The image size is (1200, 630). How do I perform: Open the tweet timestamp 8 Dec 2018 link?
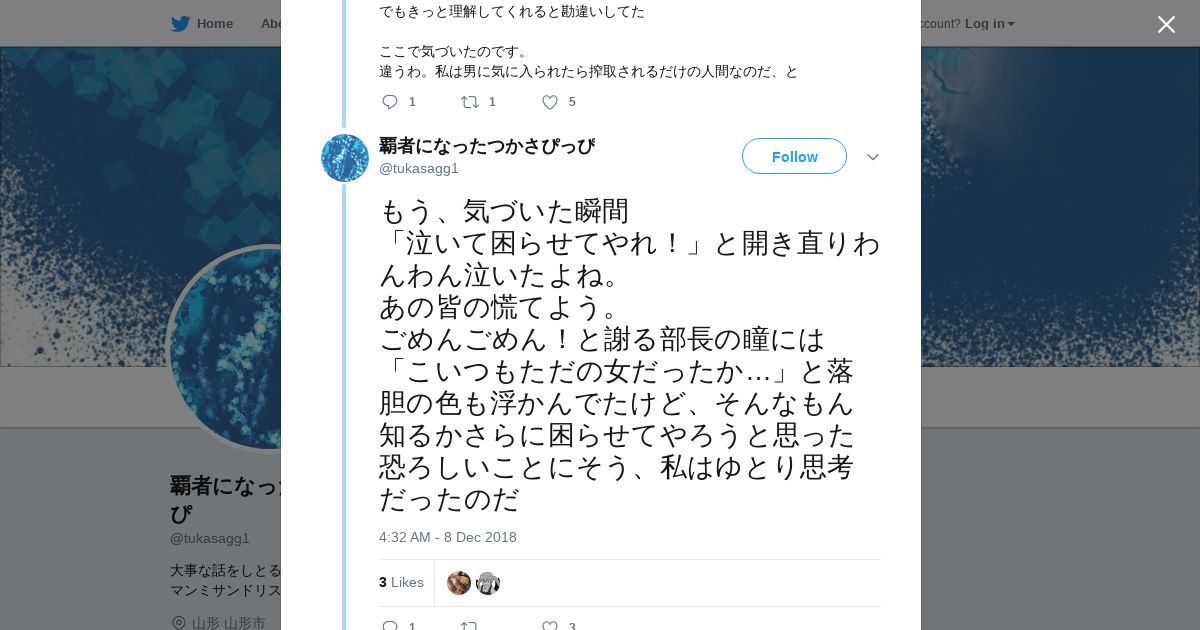click(448, 537)
